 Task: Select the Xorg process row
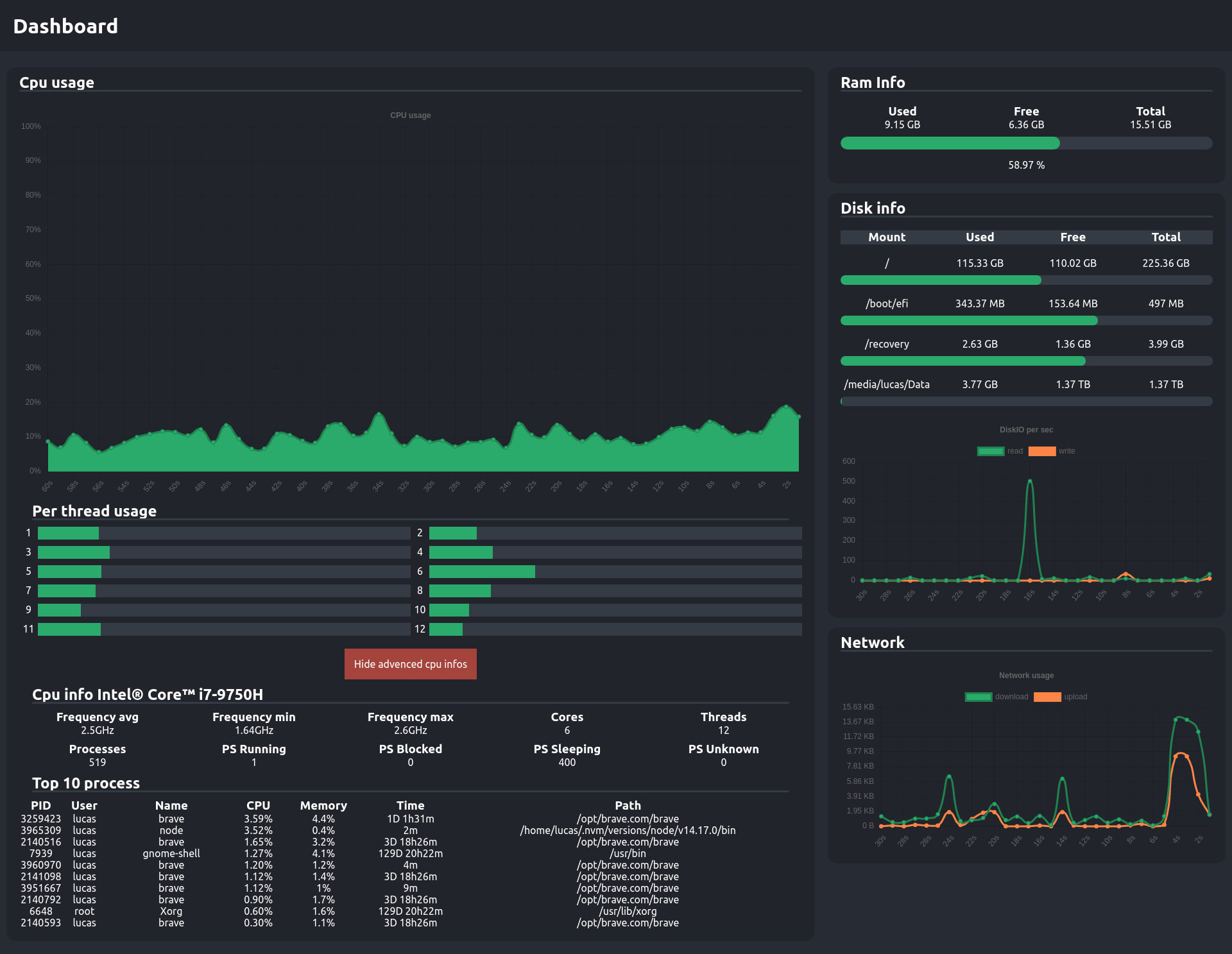(171, 911)
